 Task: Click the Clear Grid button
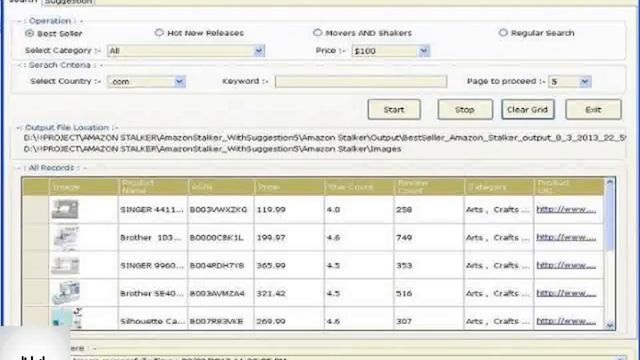528,109
